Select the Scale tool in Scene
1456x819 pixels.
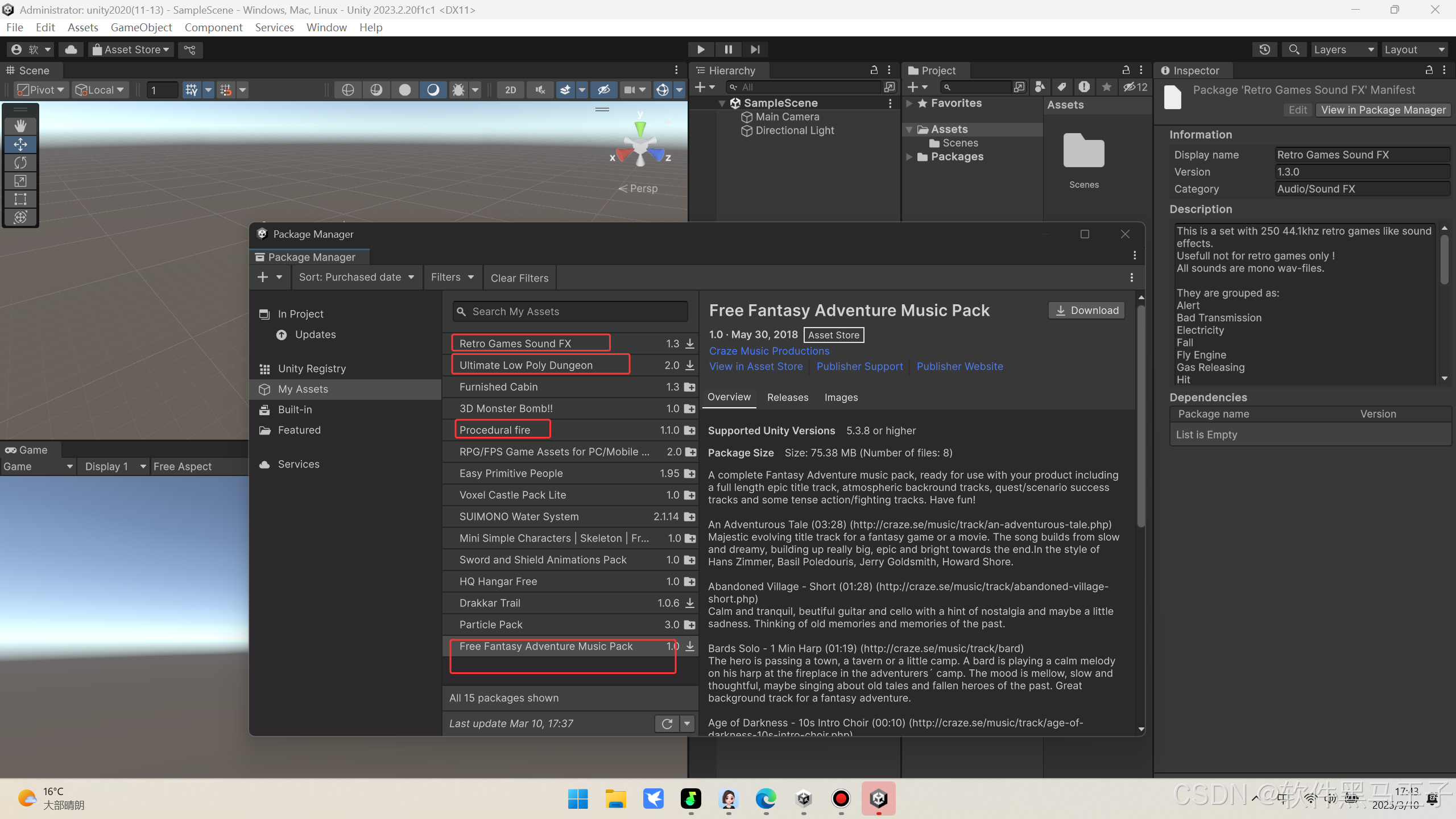click(x=20, y=181)
